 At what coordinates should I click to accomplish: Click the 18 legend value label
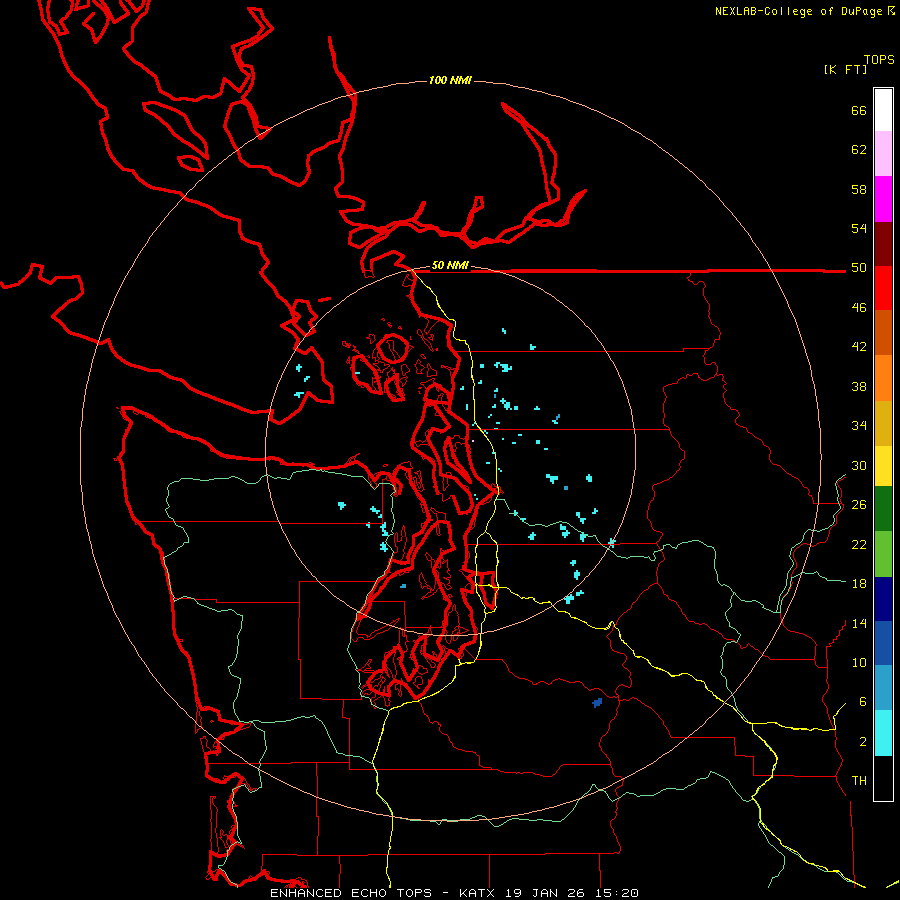click(x=859, y=583)
